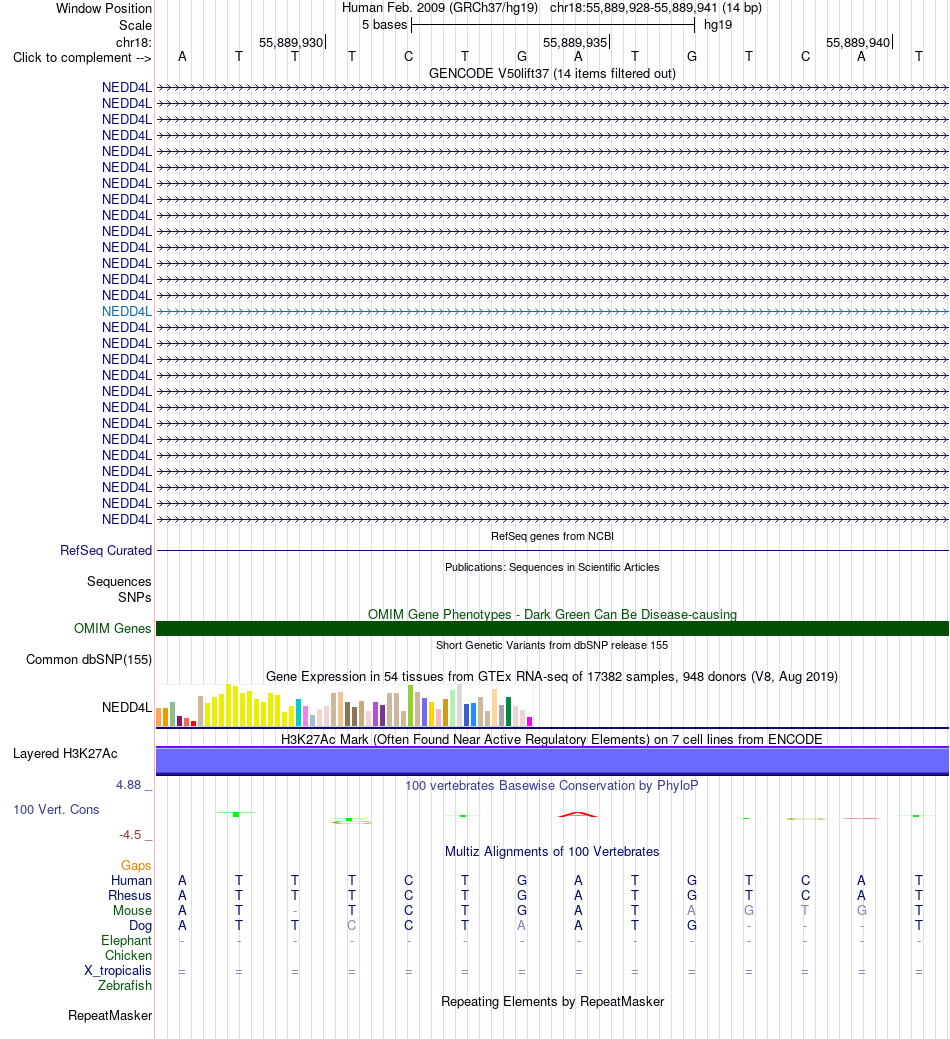Viewport: 950px width, 1039px height.
Task: Click the RepeatMasker track label
Action: pyautogui.click(x=110, y=1016)
